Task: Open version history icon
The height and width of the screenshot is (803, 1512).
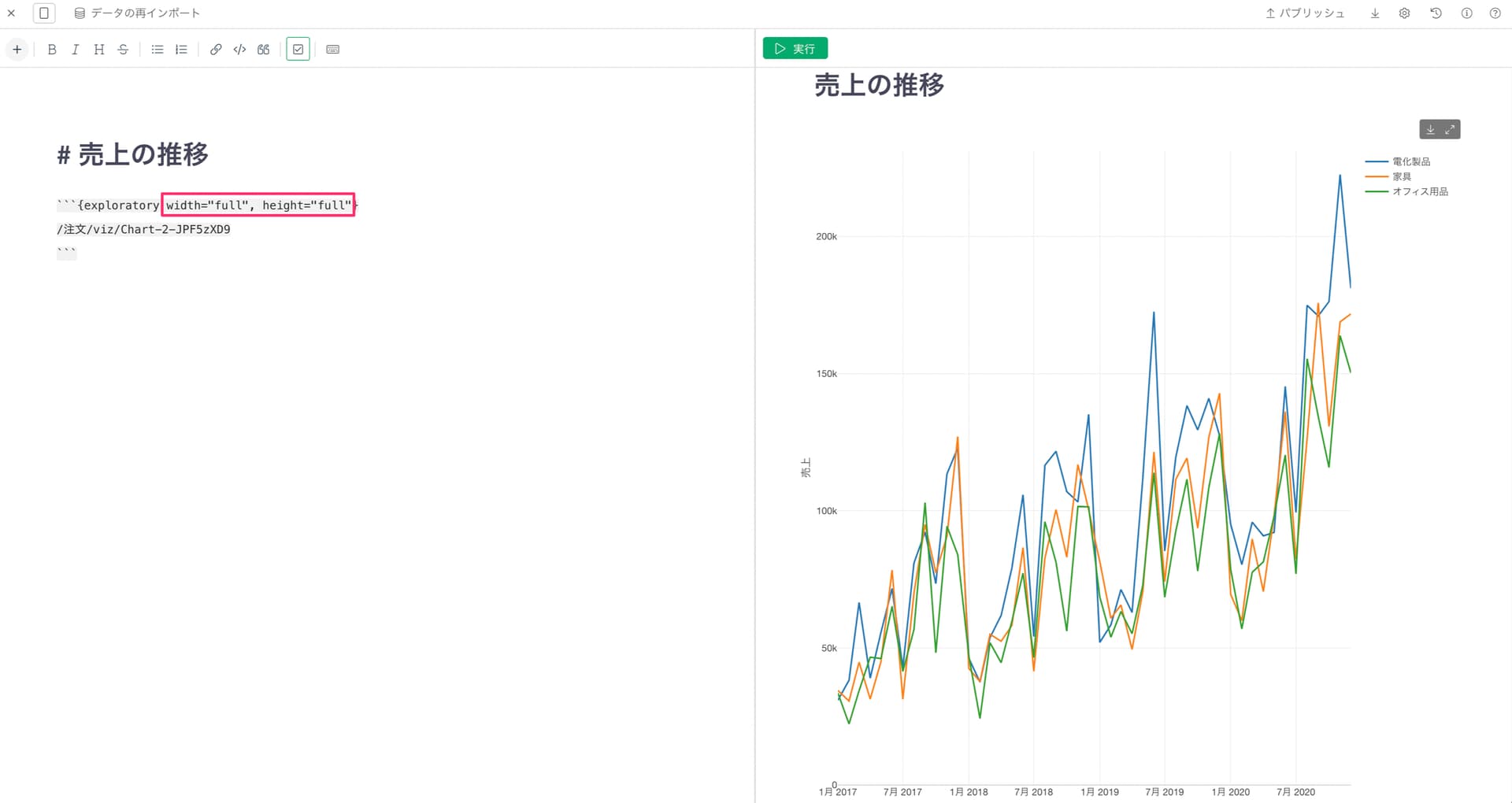Action: [1436, 13]
